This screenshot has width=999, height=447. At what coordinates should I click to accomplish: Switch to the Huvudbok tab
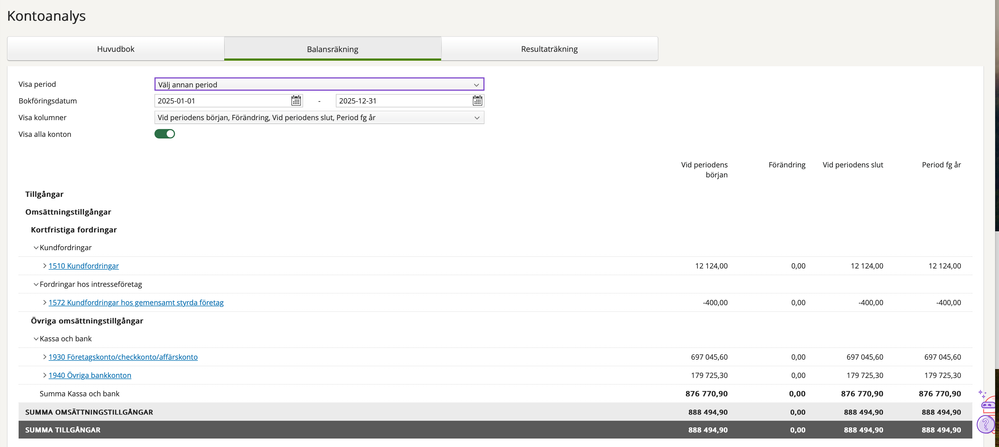click(x=115, y=49)
